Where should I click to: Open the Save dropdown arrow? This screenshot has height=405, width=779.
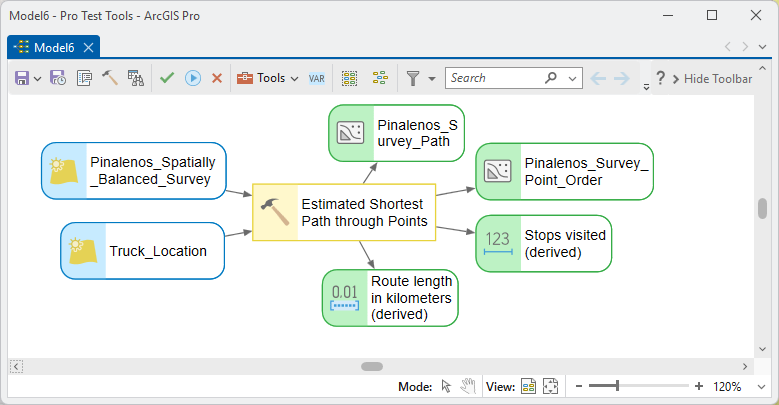pos(37,79)
